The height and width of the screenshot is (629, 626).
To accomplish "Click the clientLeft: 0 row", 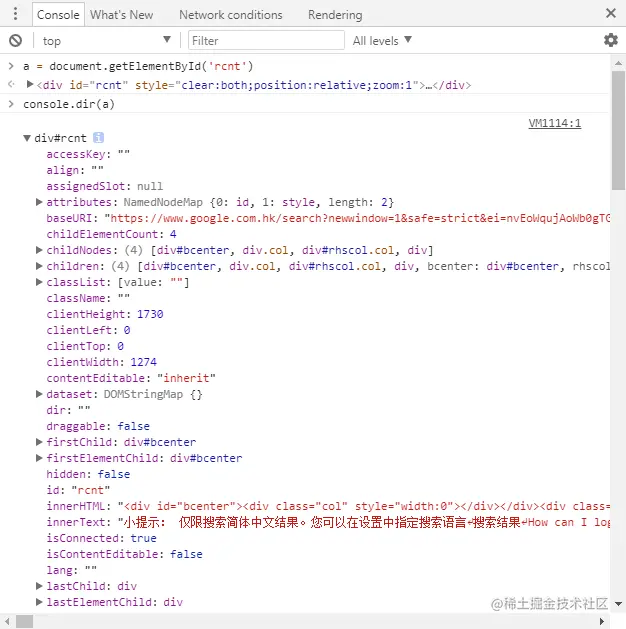I will click(x=88, y=330).
